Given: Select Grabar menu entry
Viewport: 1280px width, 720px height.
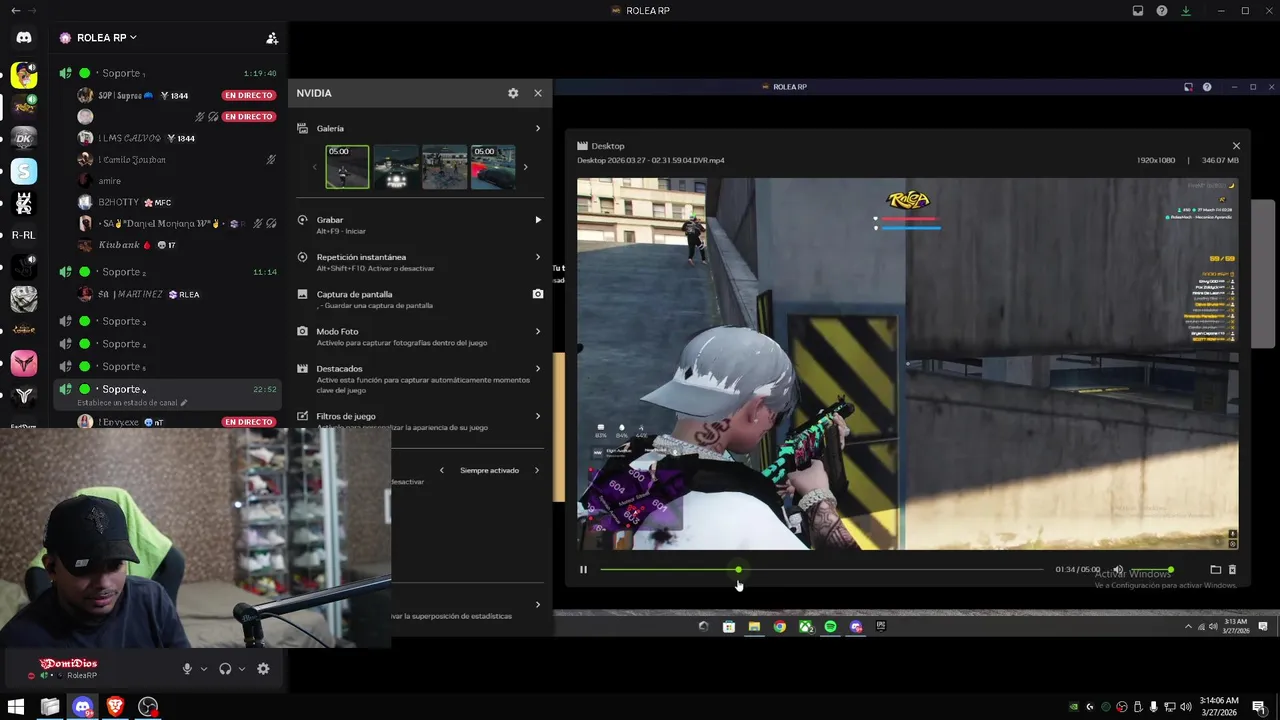Looking at the screenshot, I should click(330, 220).
